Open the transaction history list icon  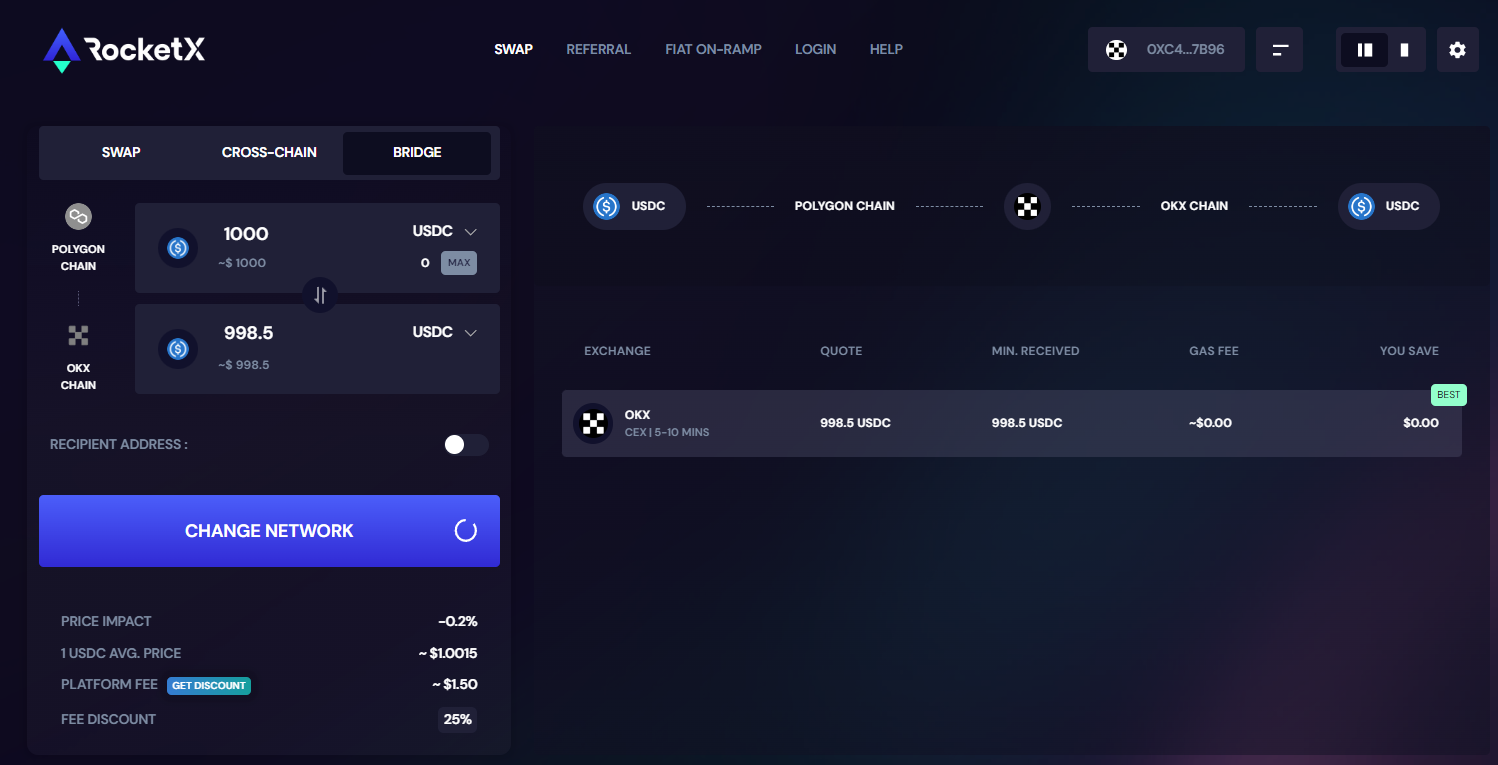[x=1279, y=49]
